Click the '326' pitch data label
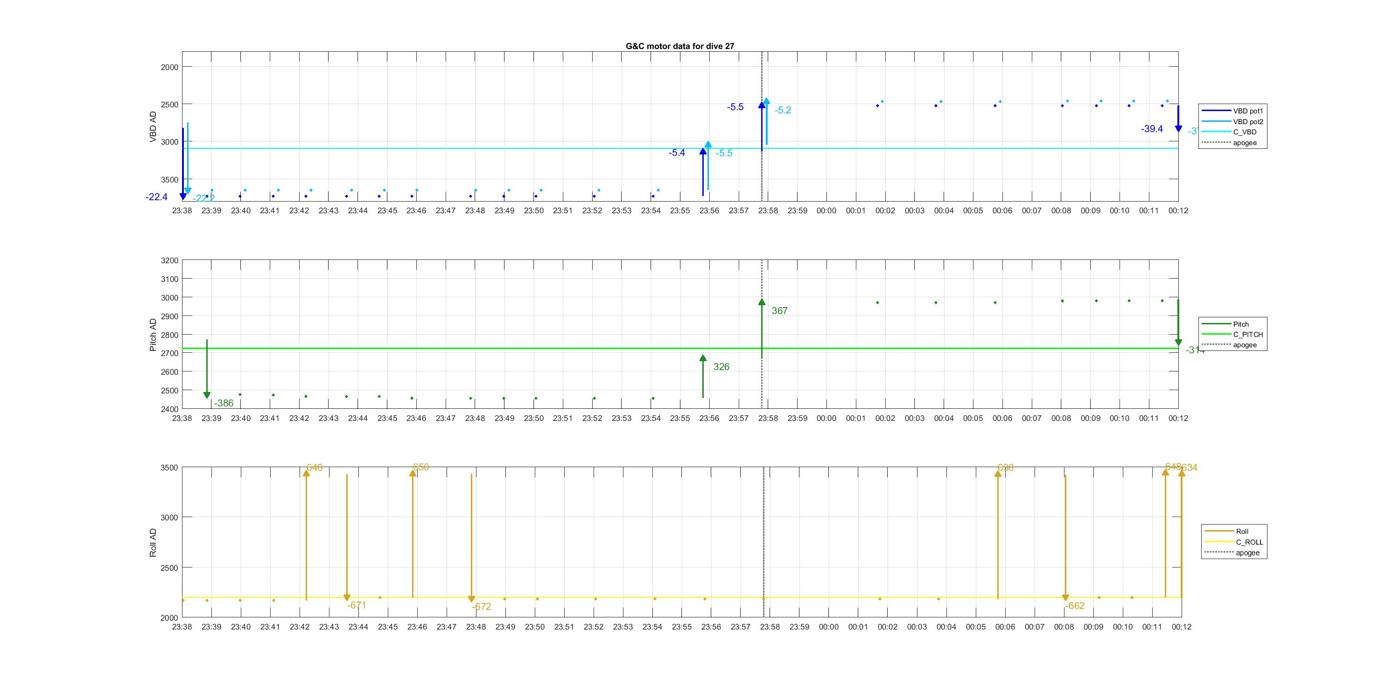 coord(721,367)
